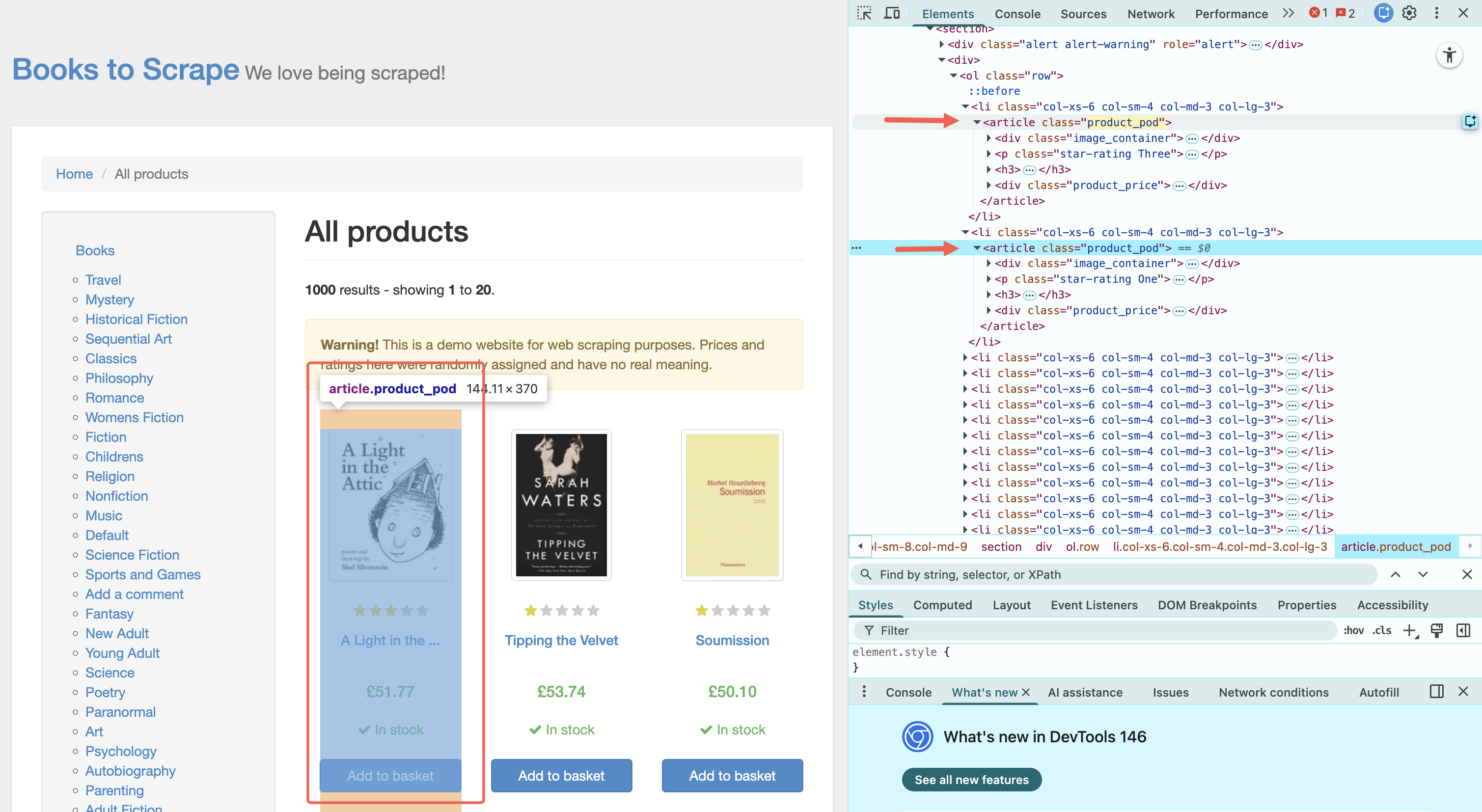
Task: Toggle .cls element classes panel
Action: pyautogui.click(x=1382, y=631)
